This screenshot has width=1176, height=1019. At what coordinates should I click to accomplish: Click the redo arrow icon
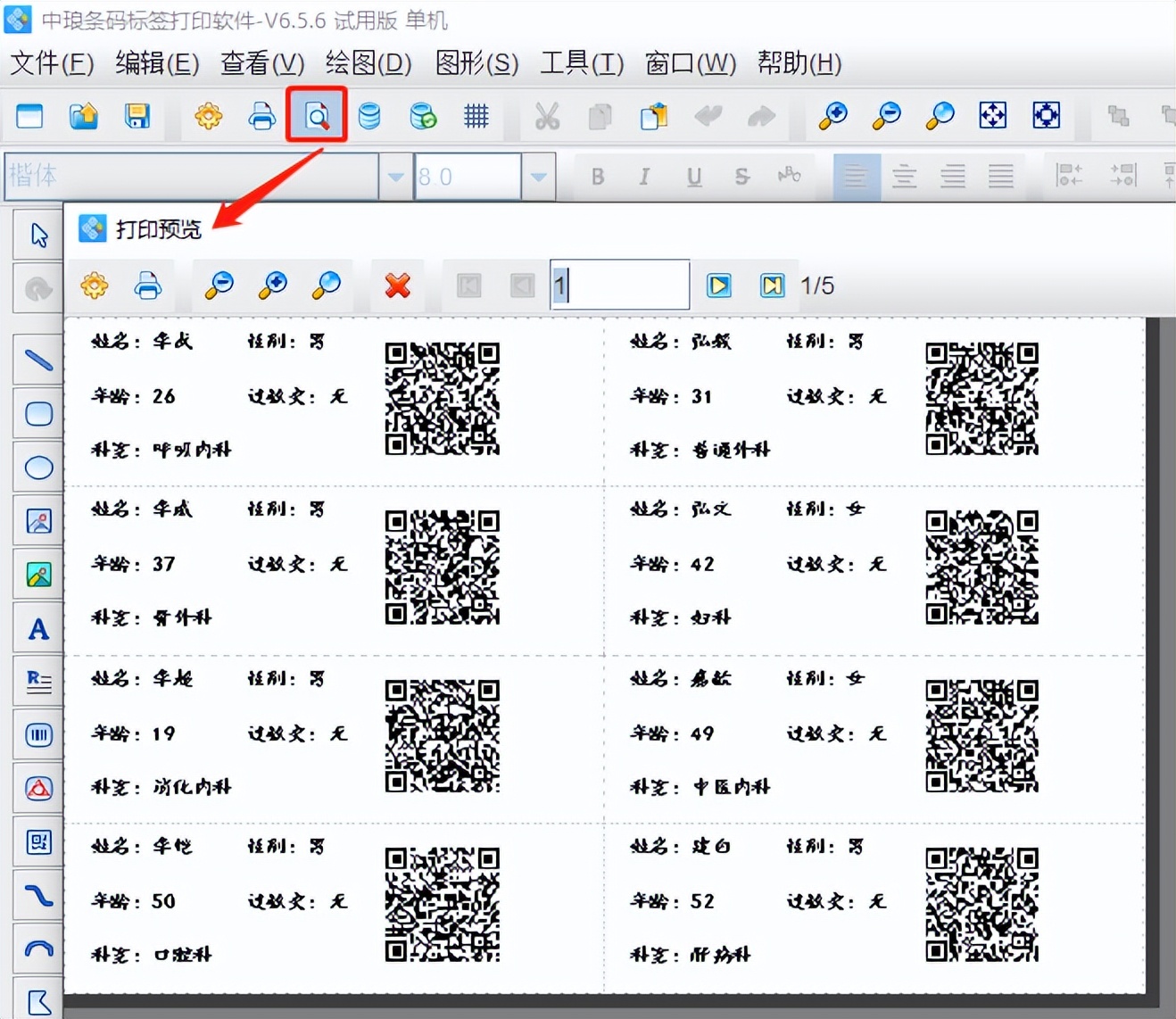tap(761, 116)
